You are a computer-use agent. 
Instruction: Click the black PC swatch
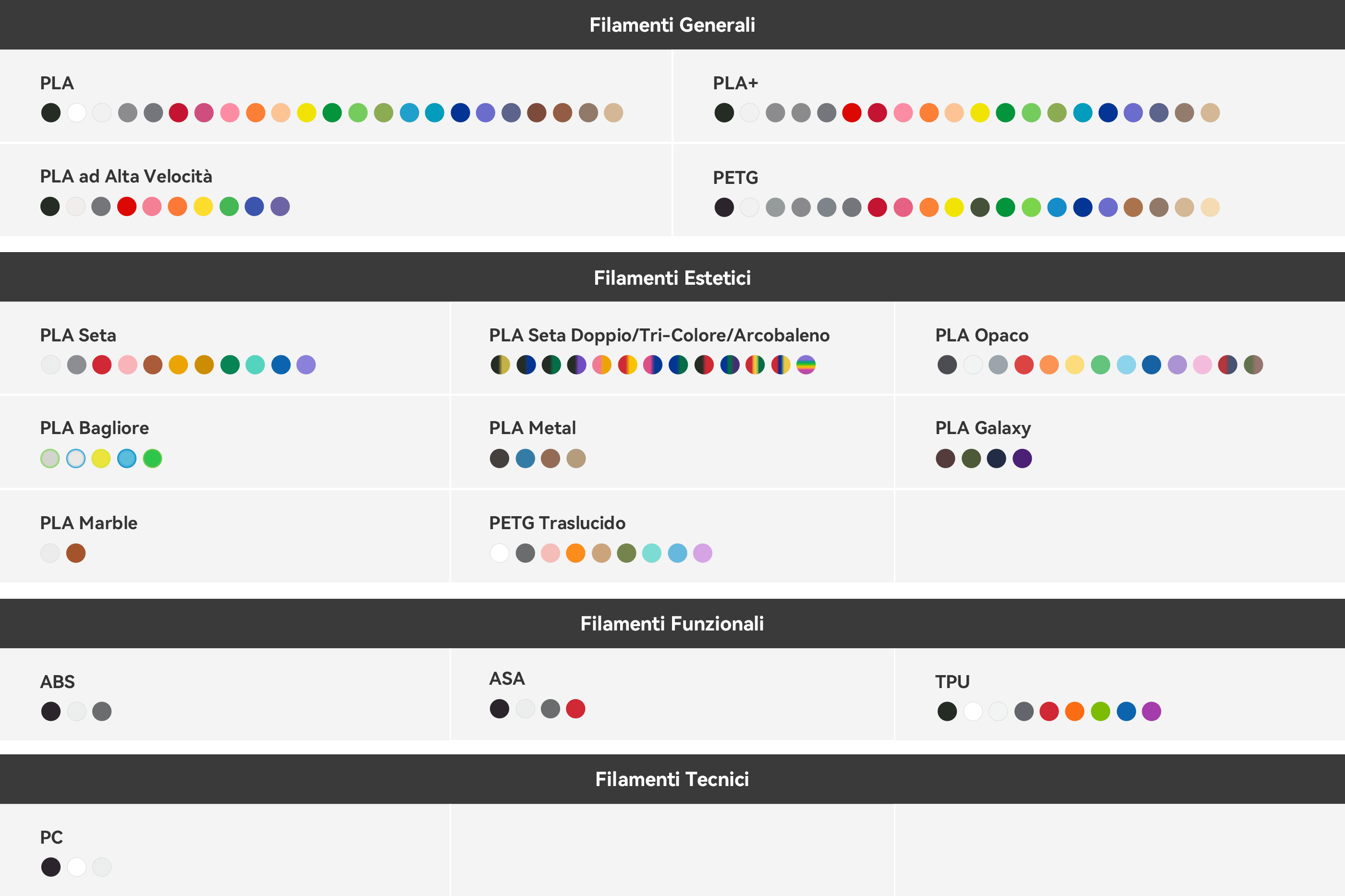(x=51, y=867)
